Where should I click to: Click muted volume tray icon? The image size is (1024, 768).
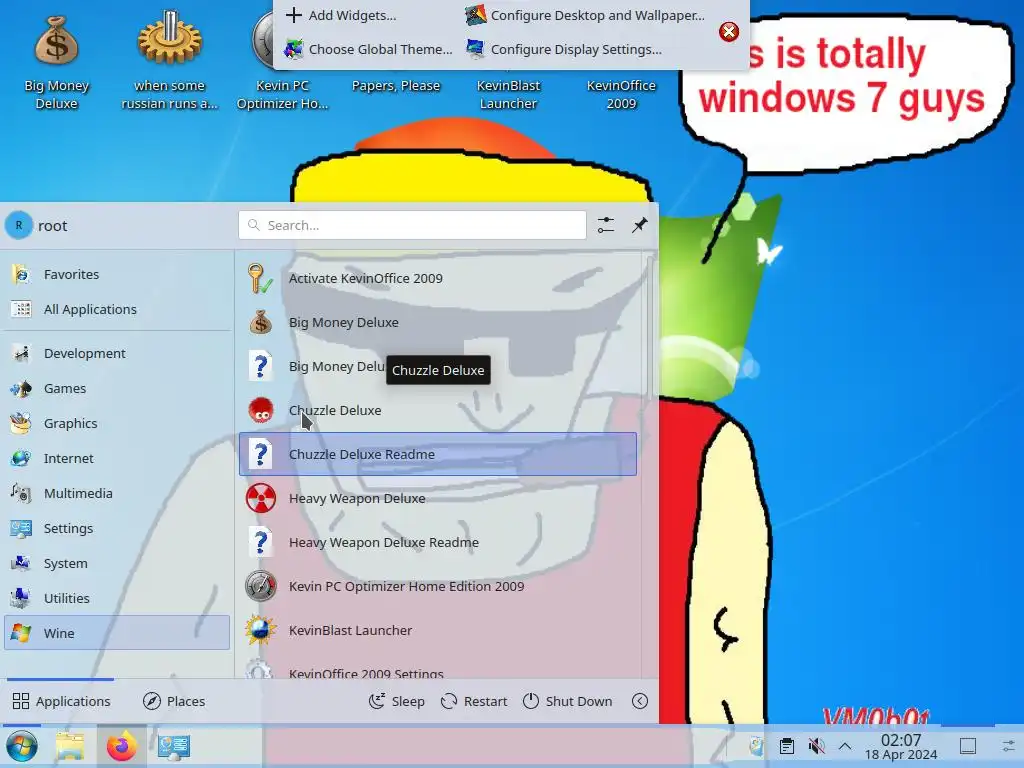click(x=816, y=746)
